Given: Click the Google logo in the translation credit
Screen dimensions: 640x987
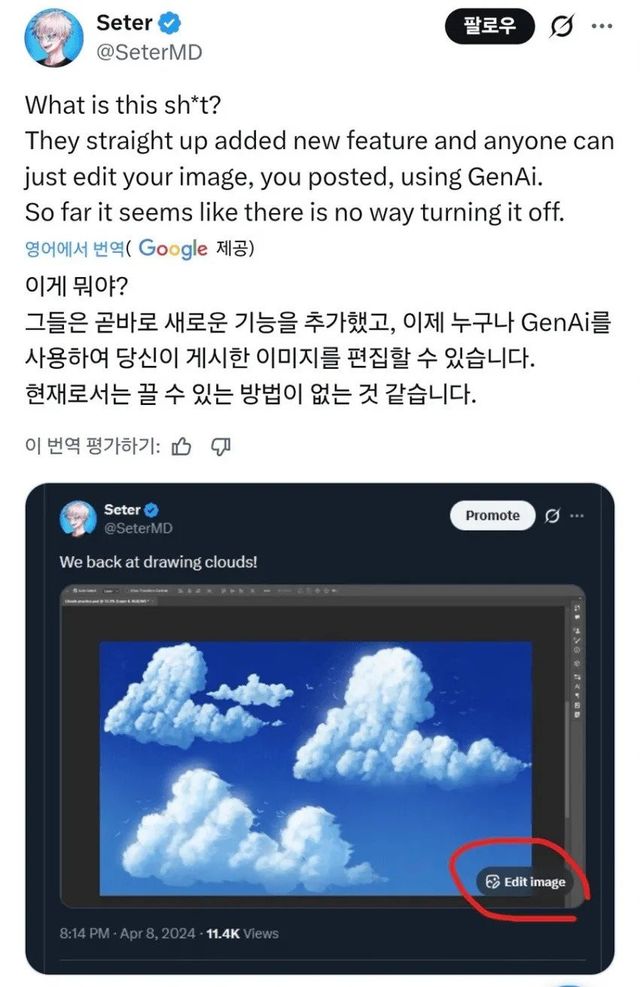Looking at the screenshot, I should click(173, 248).
